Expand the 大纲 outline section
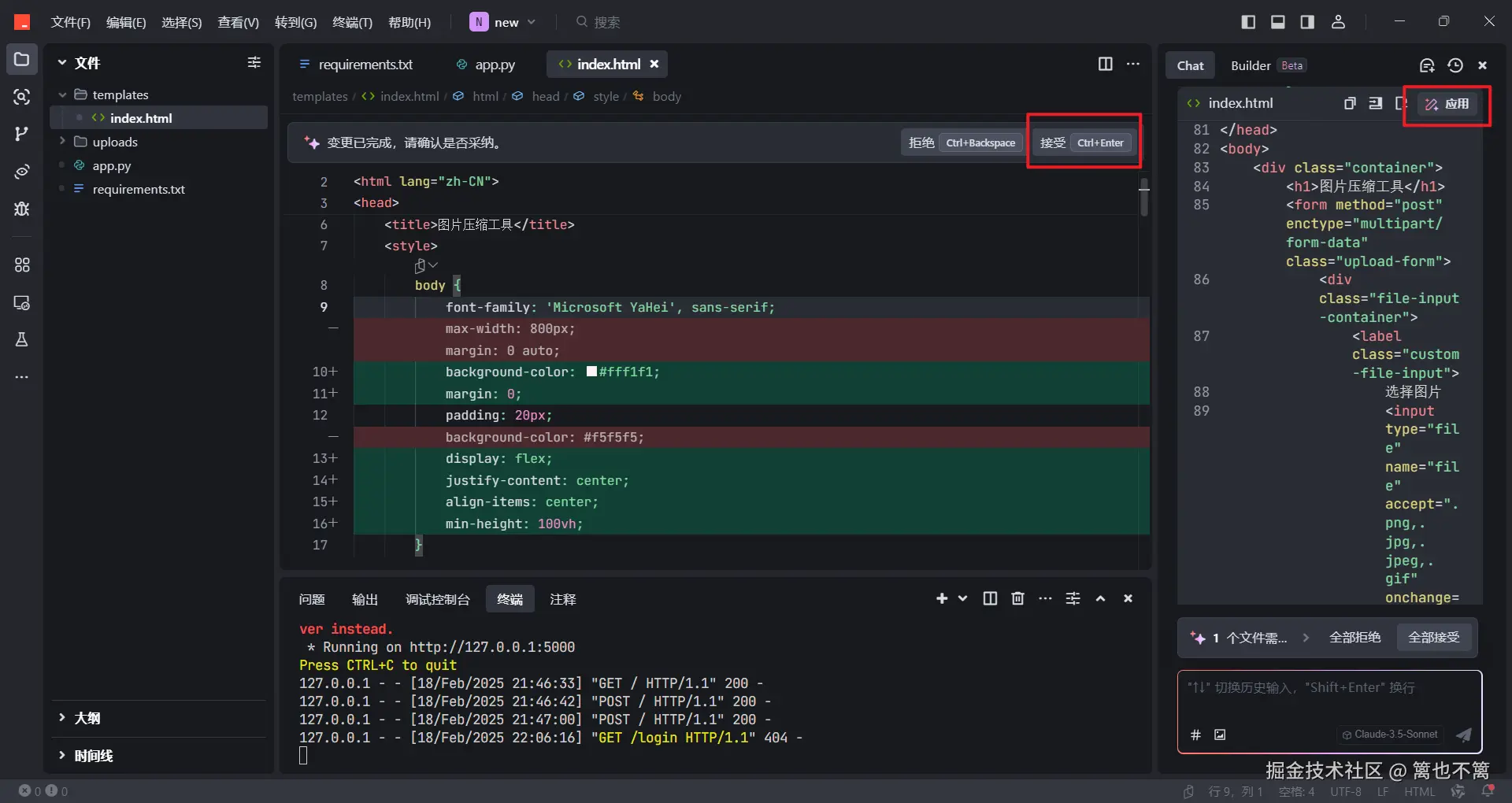This screenshot has height=803, width=1512. click(87, 718)
